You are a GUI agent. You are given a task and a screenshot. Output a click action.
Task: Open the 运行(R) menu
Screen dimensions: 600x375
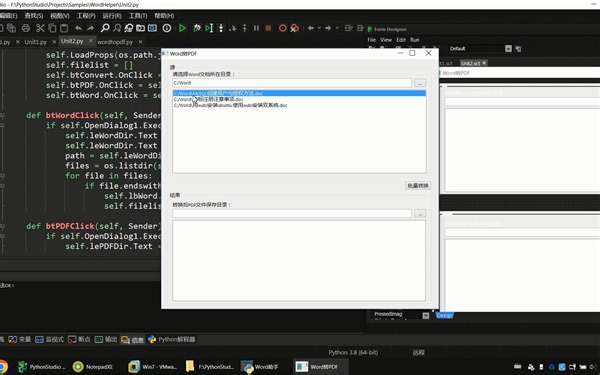(112, 16)
